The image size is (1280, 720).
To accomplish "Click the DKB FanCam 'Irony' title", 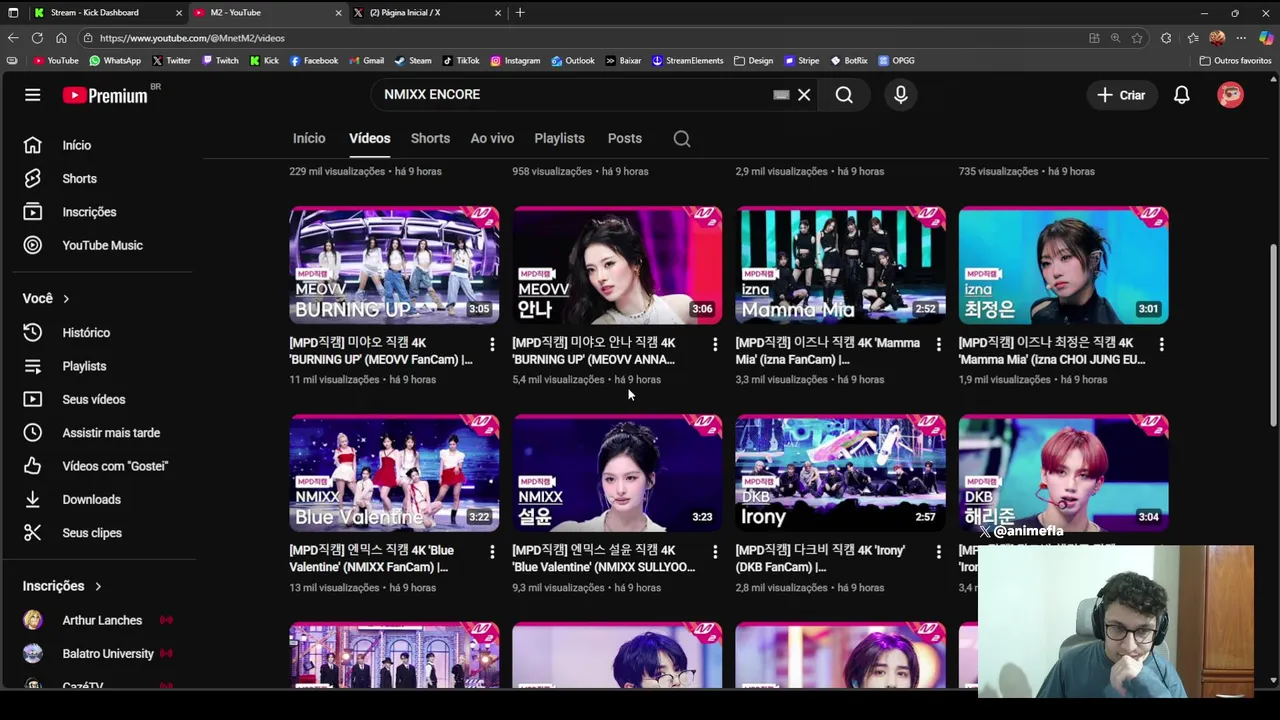I will (820, 559).
